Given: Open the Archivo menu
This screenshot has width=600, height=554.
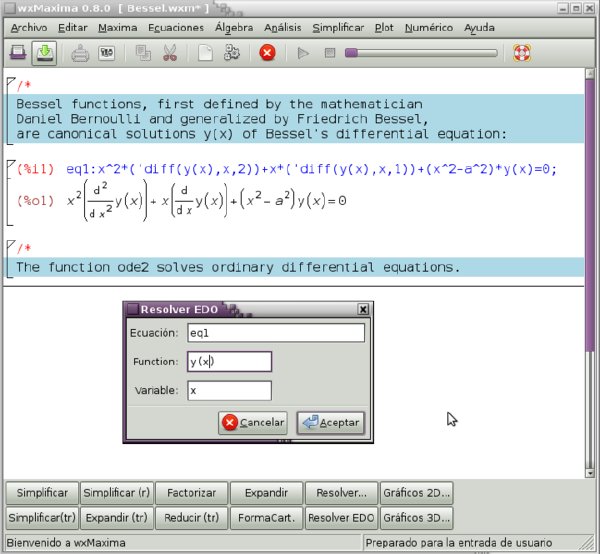Looking at the screenshot, I should click(29, 28).
